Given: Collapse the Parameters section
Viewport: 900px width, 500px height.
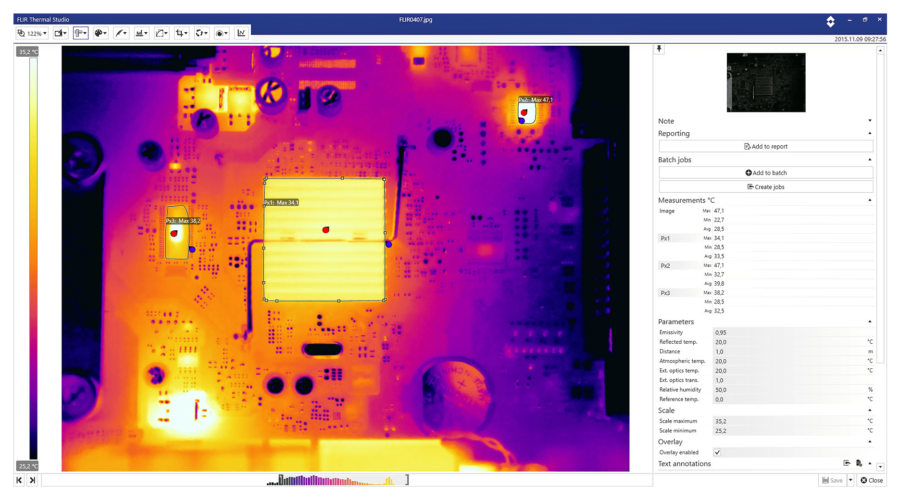Looking at the screenshot, I should click(x=870, y=322).
